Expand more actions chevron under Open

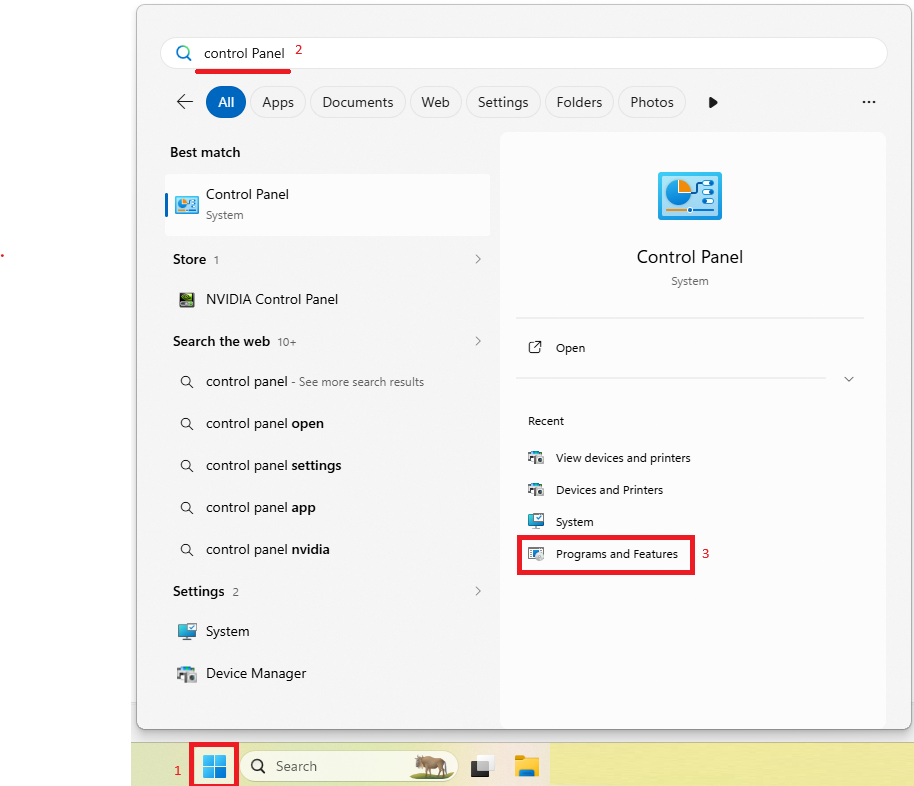pos(849,379)
